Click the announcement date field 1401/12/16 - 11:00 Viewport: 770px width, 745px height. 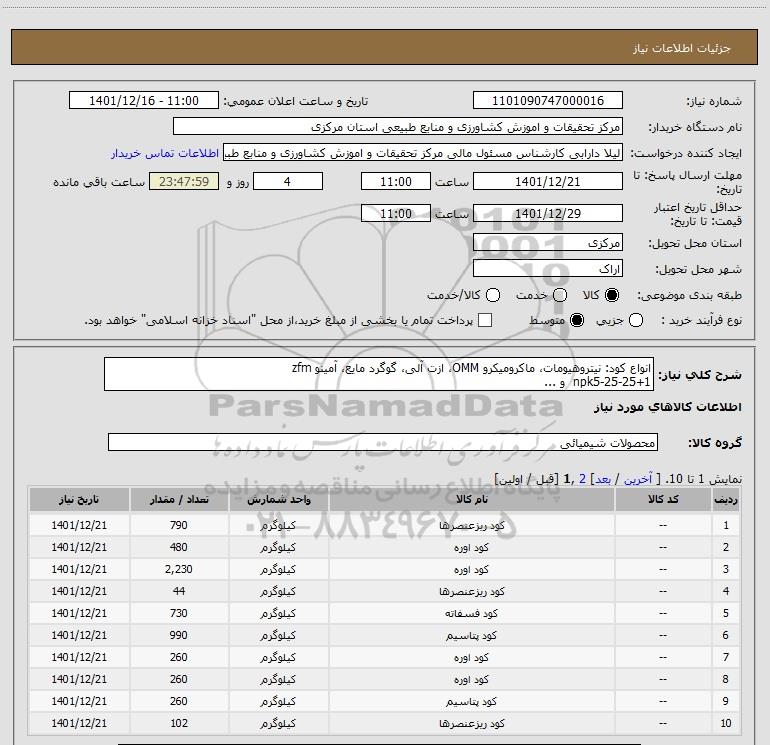point(144,100)
